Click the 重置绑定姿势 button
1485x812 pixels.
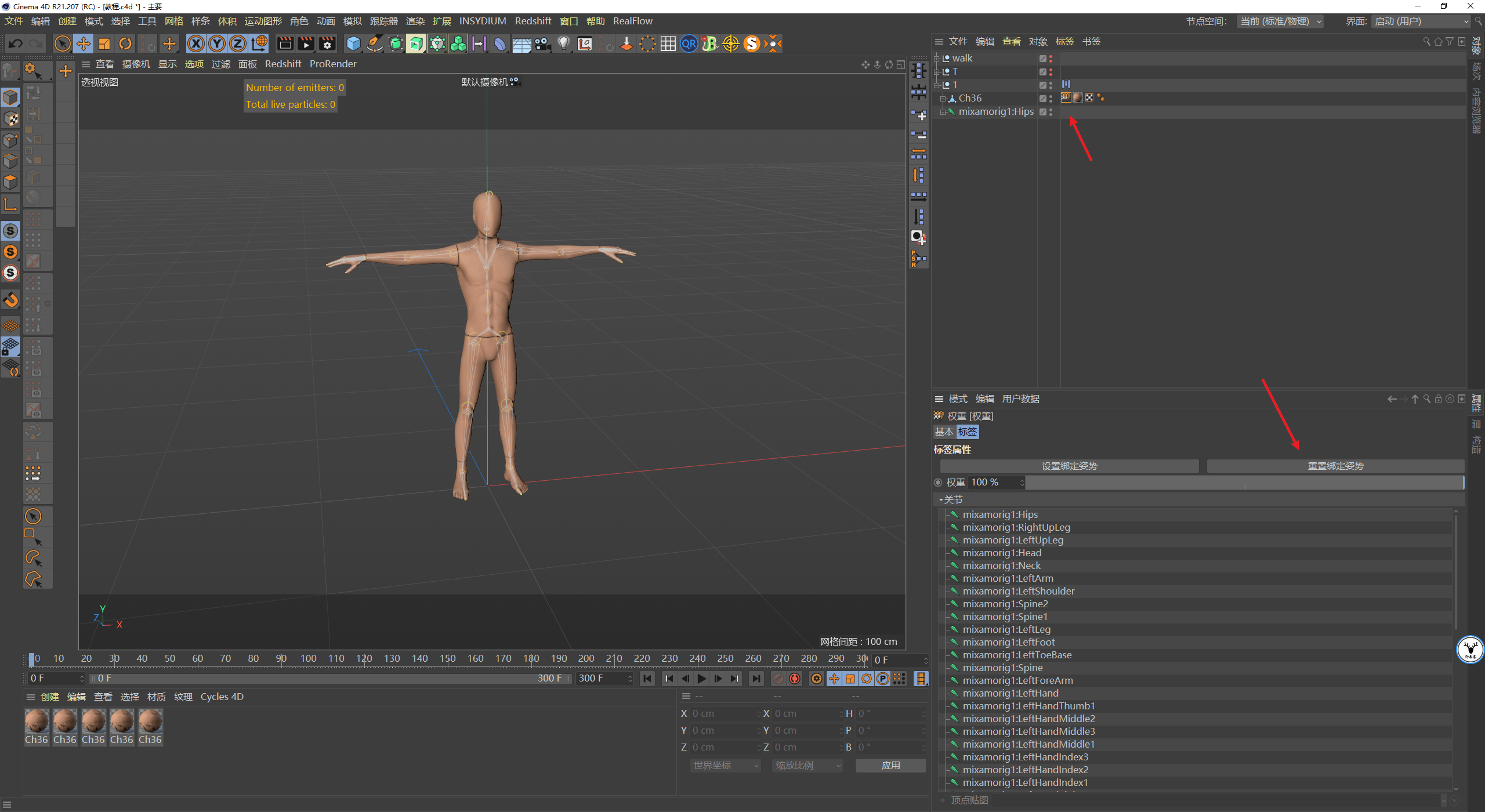(x=1335, y=466)
